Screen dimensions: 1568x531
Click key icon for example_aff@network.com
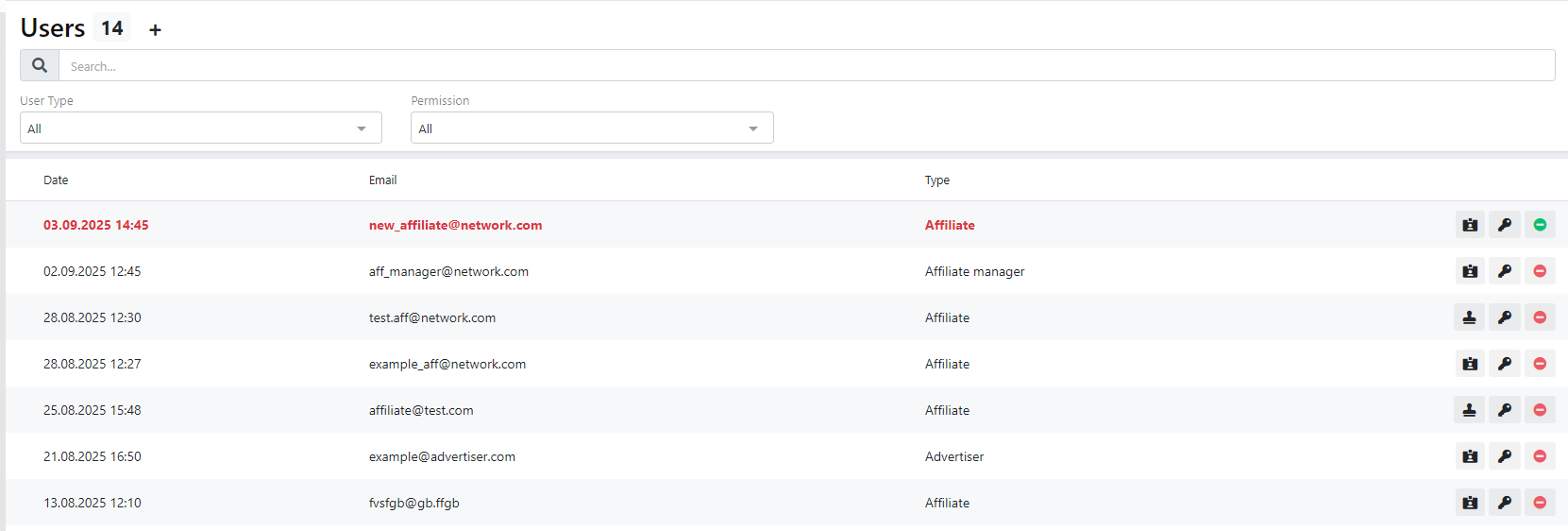tap(1505, 364)
